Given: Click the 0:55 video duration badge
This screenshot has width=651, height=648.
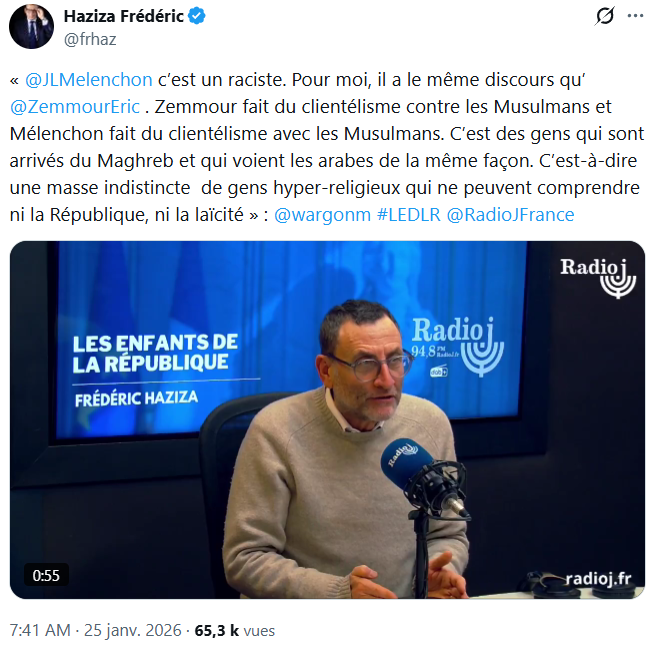Looking at the screenshot, I should pos(46,575).
